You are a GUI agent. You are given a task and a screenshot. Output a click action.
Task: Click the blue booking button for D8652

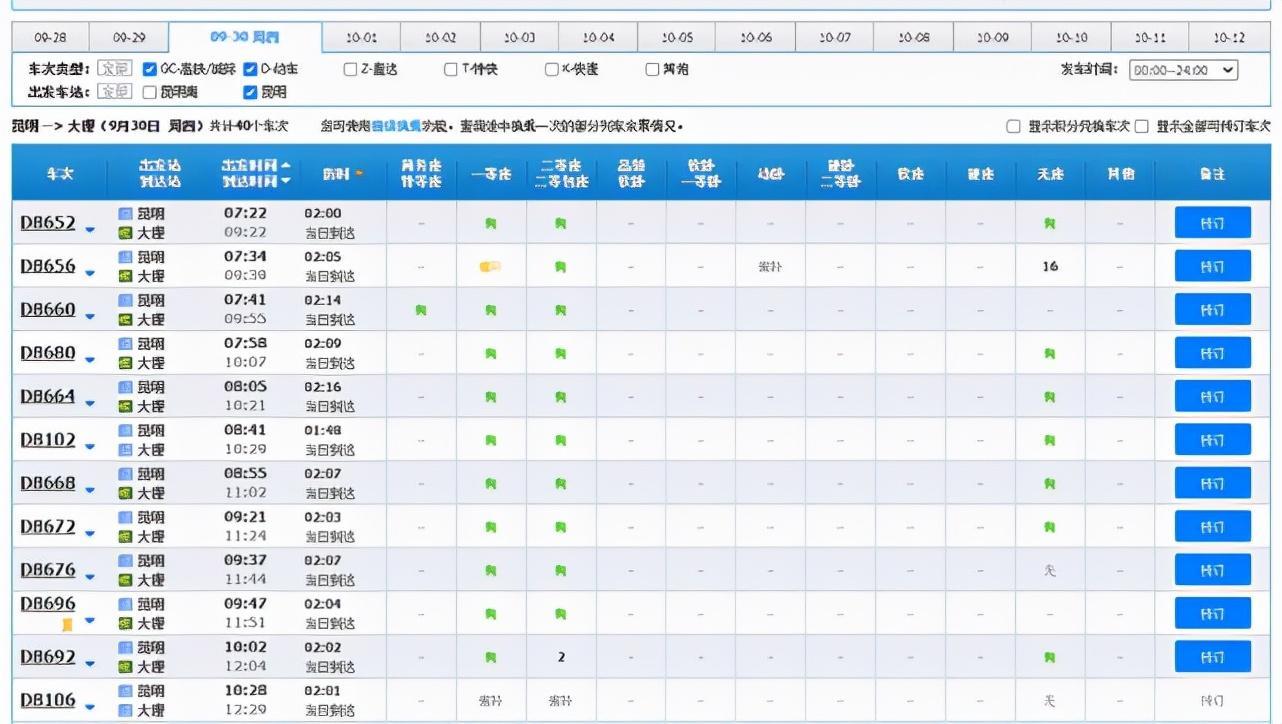pos(1212,223)
